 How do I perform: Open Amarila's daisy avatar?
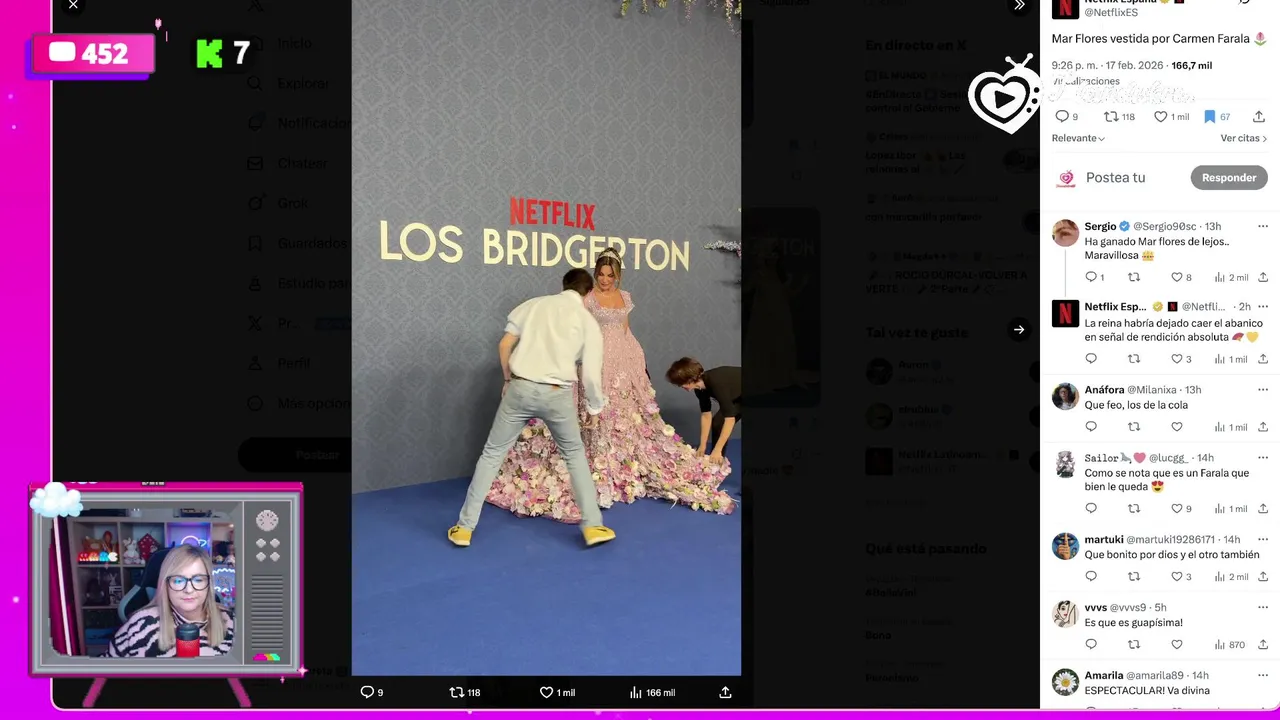point(1065,682)
